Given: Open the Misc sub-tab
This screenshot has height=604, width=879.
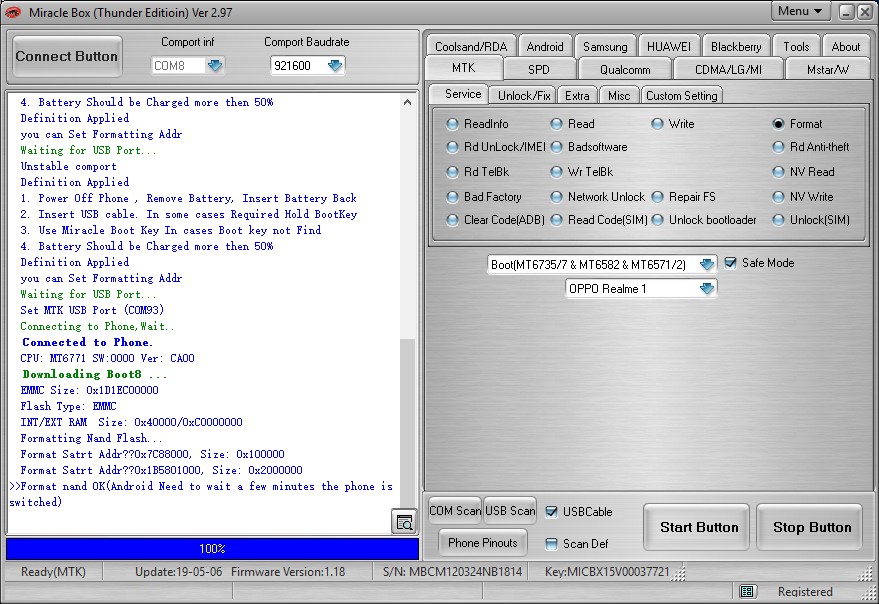Looking at the screenshot, I should click(x=619, y=95).
